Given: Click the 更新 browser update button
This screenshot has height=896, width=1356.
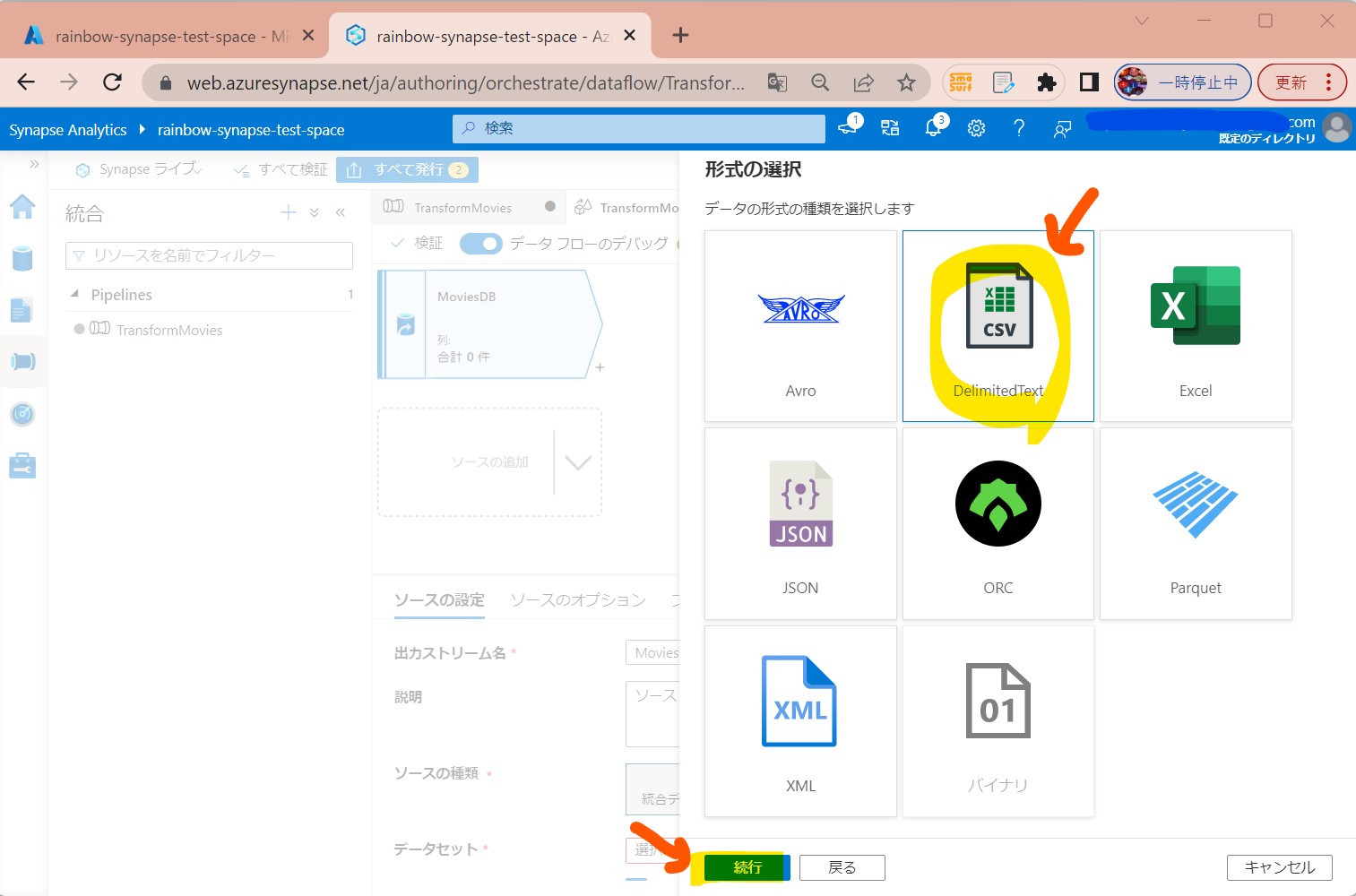Looking at the screenshot, I should point(1302,82).
